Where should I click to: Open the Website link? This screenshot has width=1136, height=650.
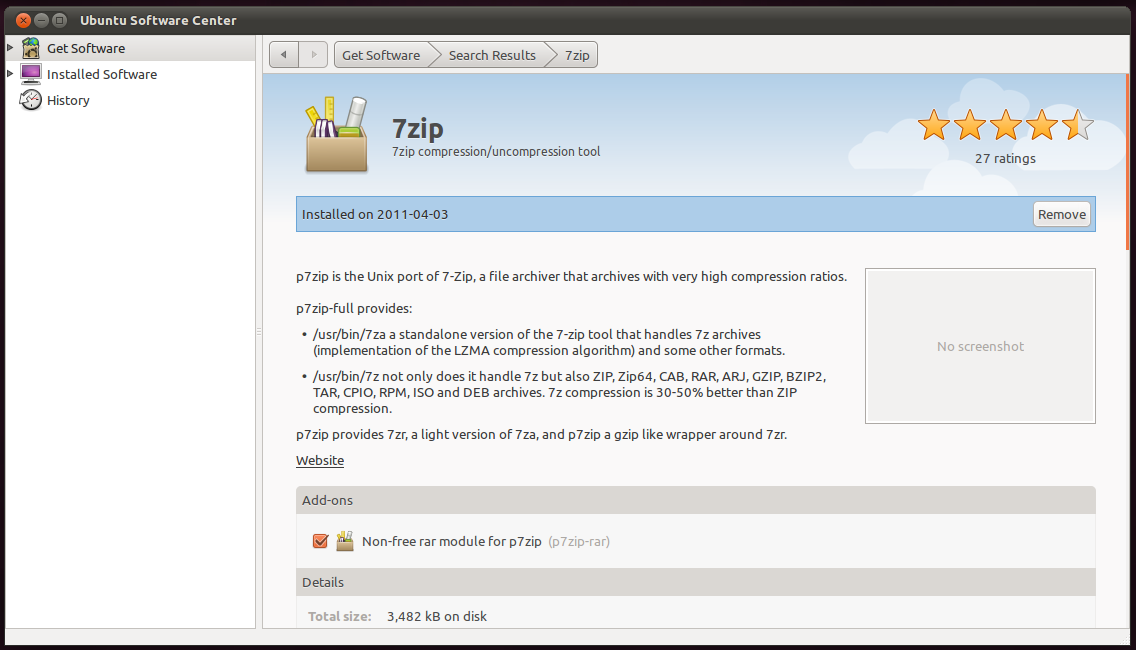pyautogui.click(x=319, y=460)
